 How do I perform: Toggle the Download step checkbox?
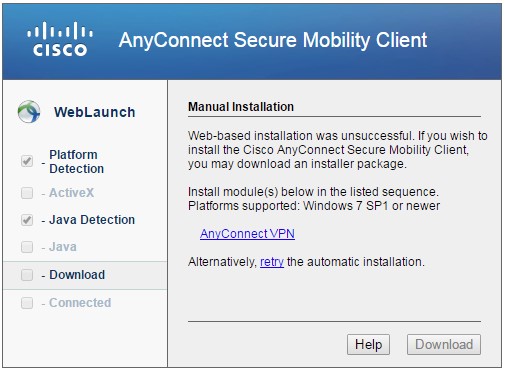pos(27,275)
